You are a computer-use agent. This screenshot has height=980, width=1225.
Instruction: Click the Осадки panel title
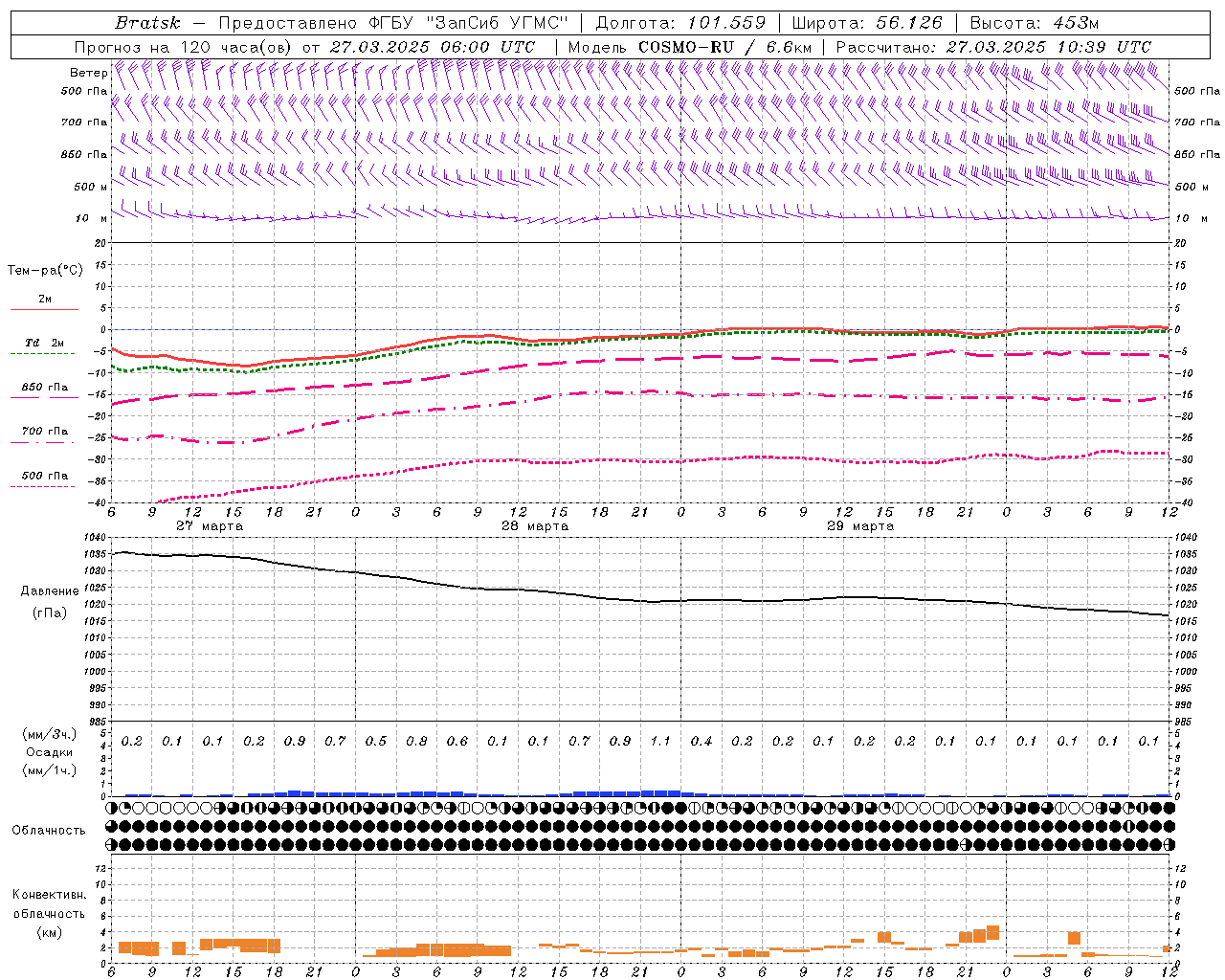(x=49, y=752)
